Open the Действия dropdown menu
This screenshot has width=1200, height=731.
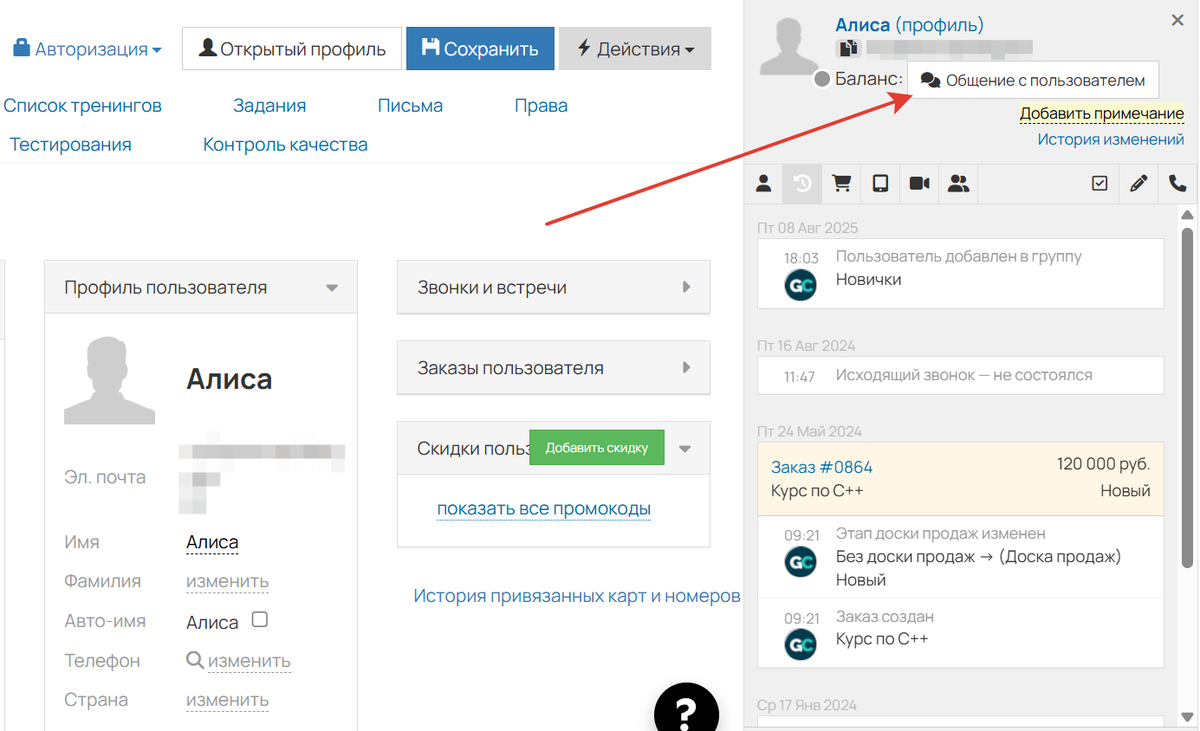(x=635, y=48)
